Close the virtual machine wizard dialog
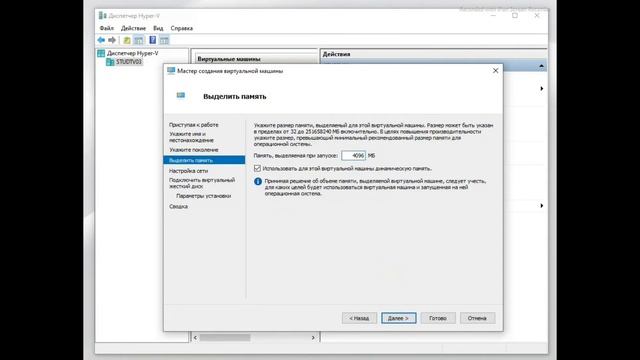Screen dimensions: 640x360 (495, 71)
